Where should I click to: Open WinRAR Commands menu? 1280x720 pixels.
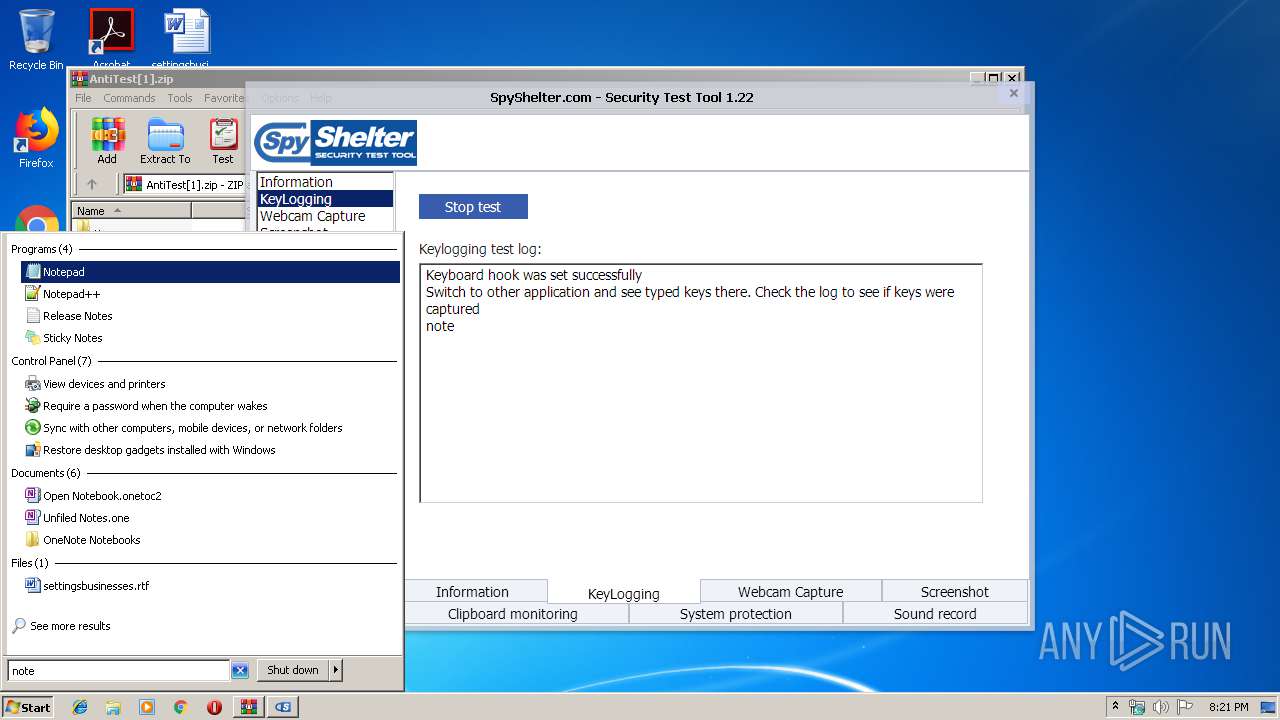coord(129,98)
